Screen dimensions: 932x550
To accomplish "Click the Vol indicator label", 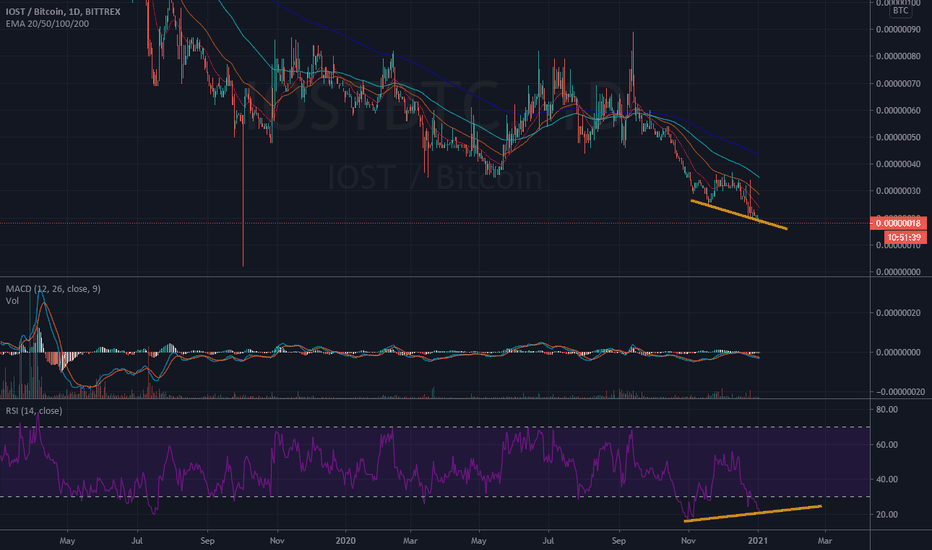I will click(12, 301).
